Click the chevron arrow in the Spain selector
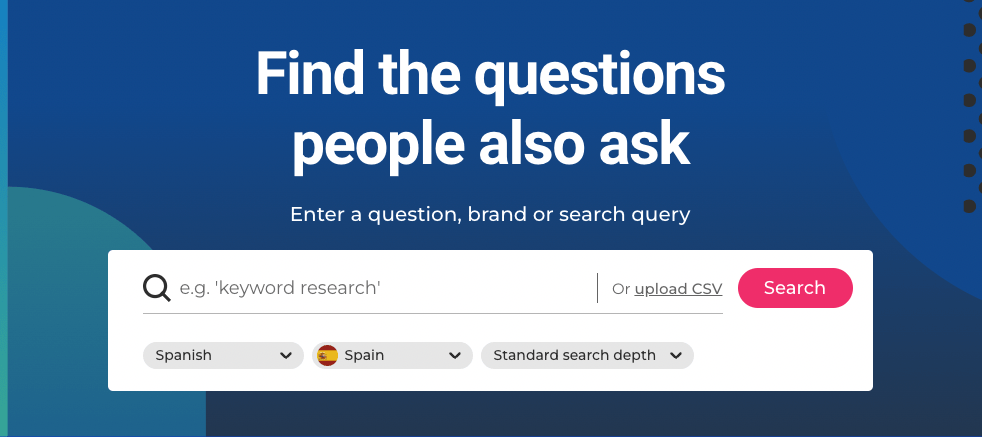982x437 pixels. click(x=455, y=356)
